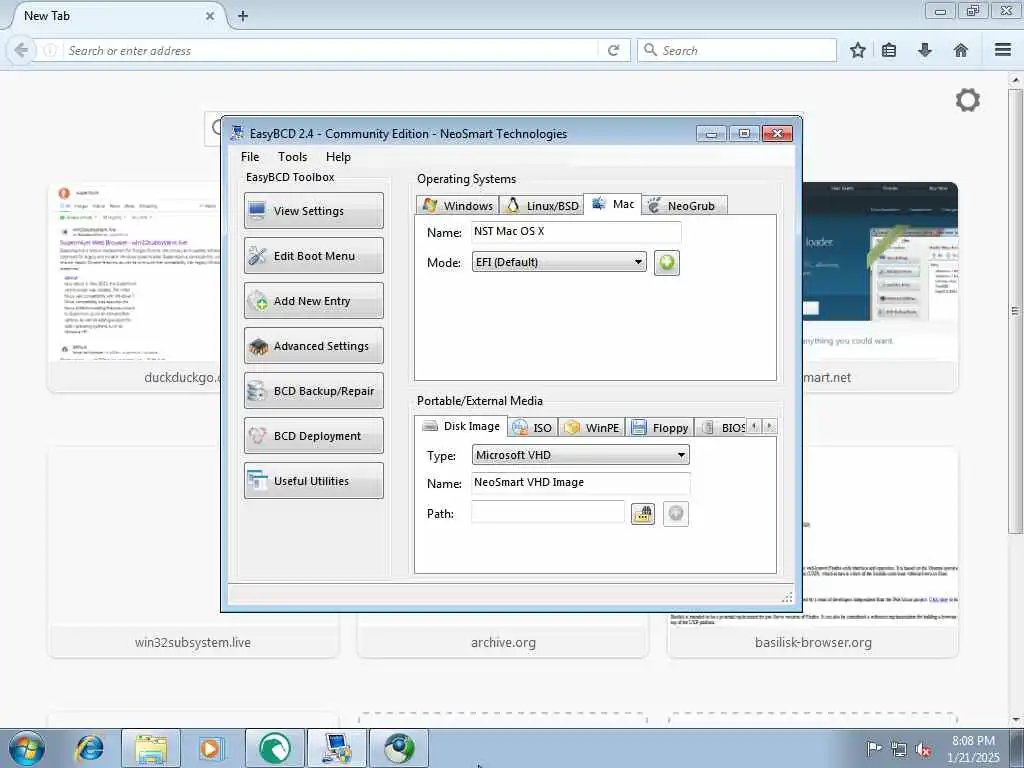Viewport: 1024px width, 768px height.
Task: Click the green add entry icon beside Mode
Action: click(x=667, y=263)
